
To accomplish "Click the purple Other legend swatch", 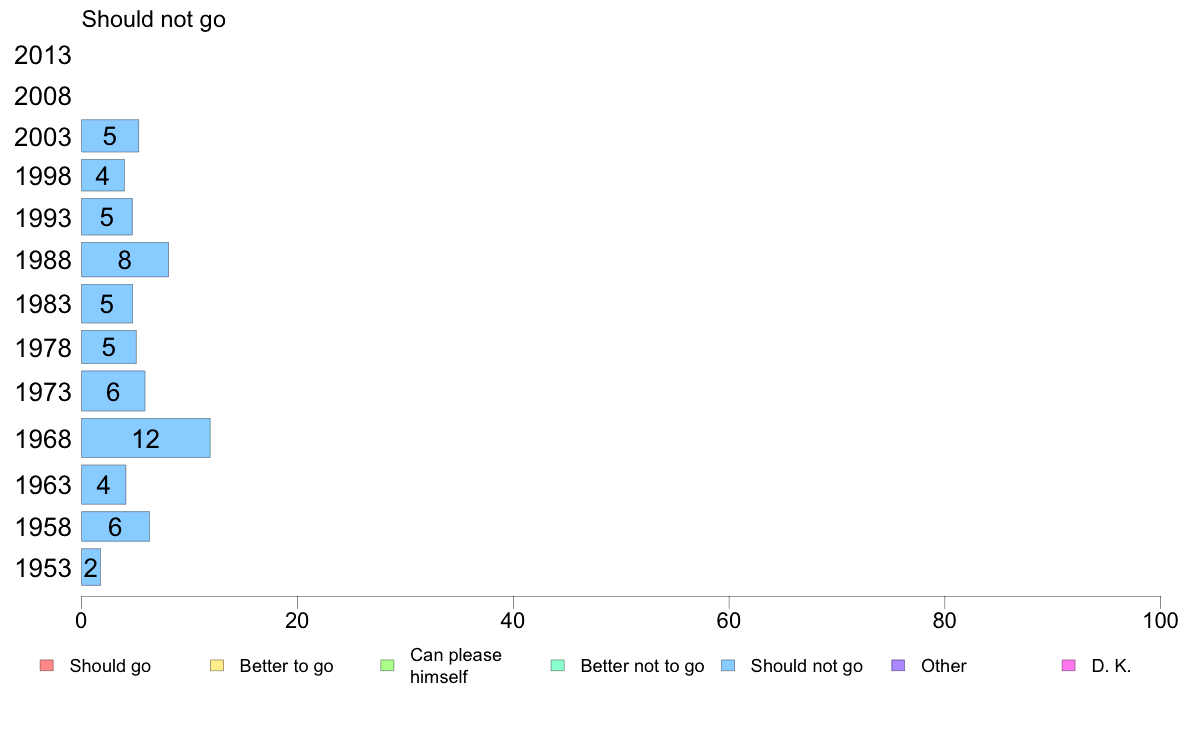I will [x=899, y=666].
